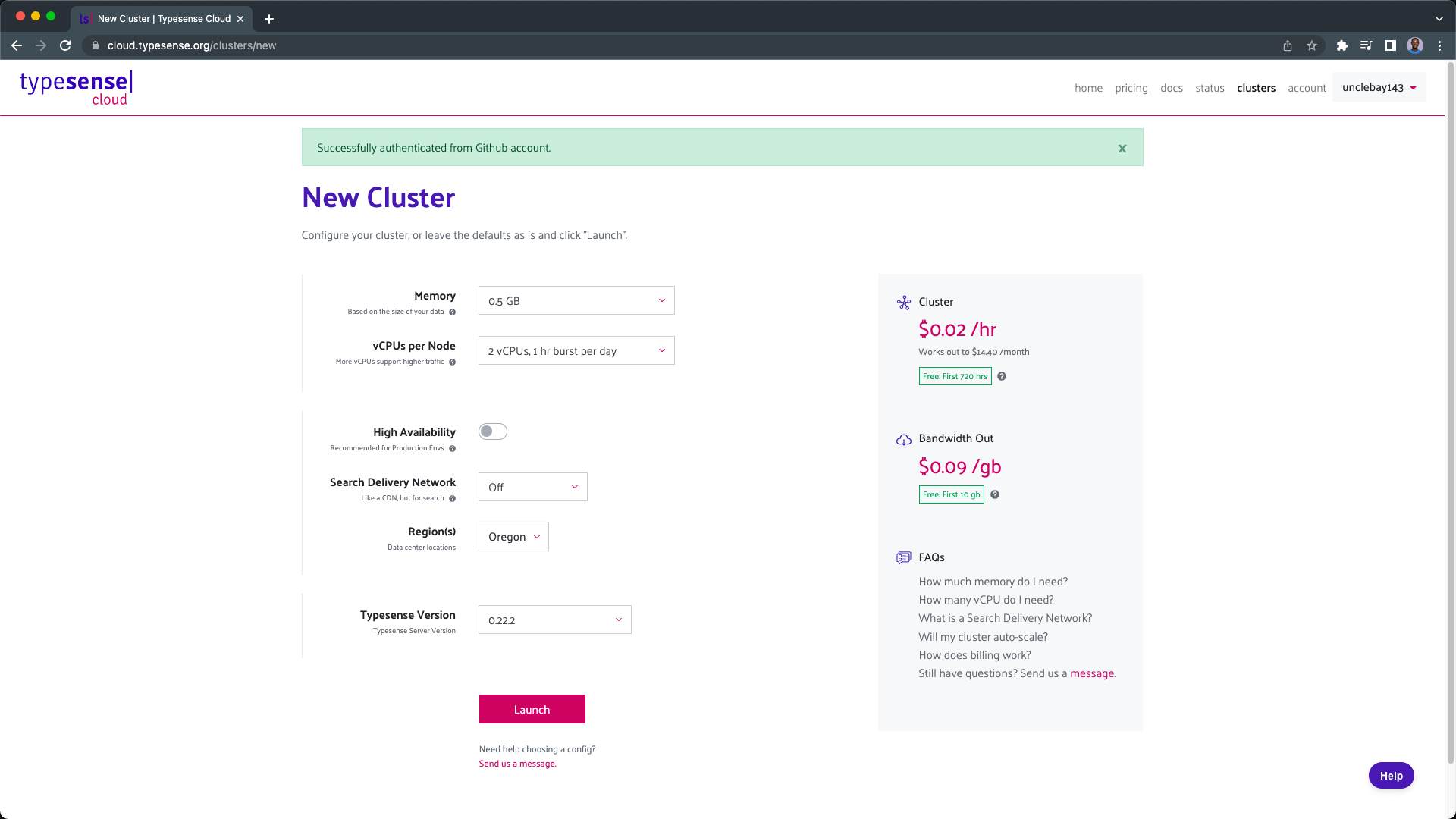Click the $0.02 /hr price text

[957, 329]
